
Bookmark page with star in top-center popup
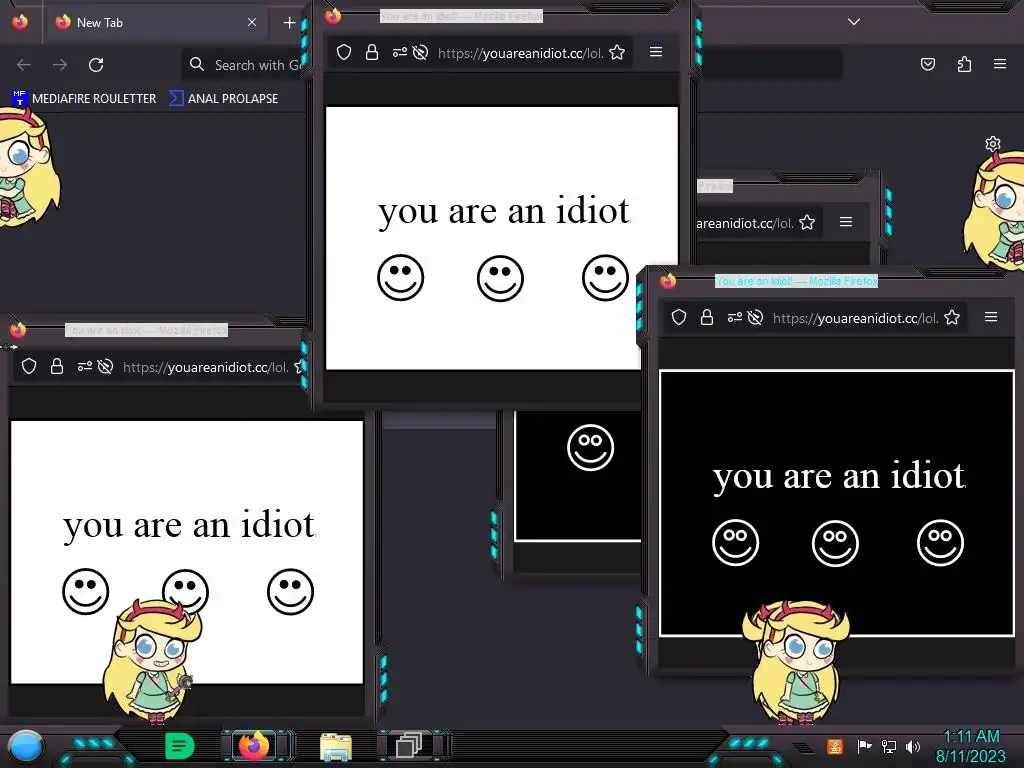point(617,52)
